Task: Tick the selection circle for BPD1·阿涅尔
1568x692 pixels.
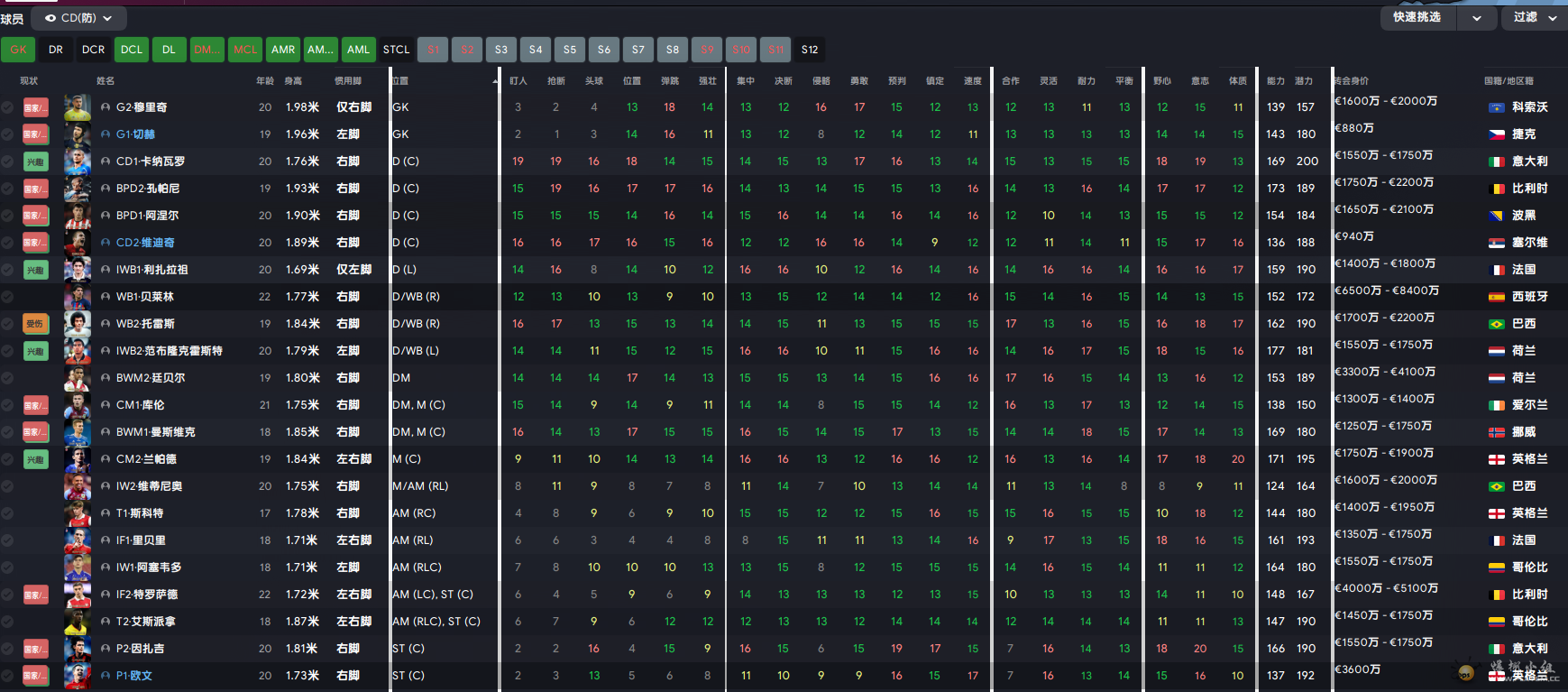Action: pos(7,216)
